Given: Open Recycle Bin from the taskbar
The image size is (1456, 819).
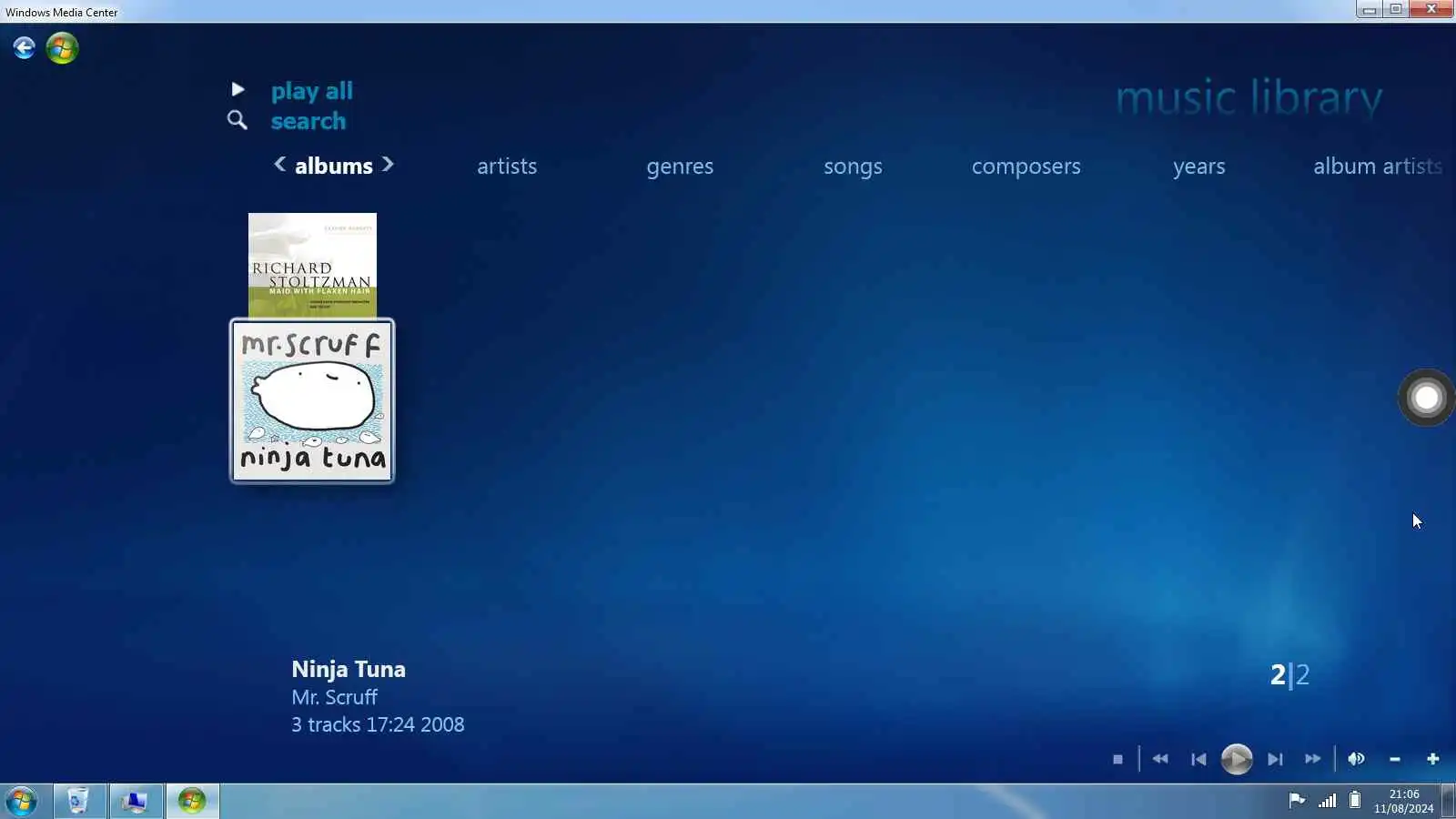Looking at the screenshot, I should (78, 801).
